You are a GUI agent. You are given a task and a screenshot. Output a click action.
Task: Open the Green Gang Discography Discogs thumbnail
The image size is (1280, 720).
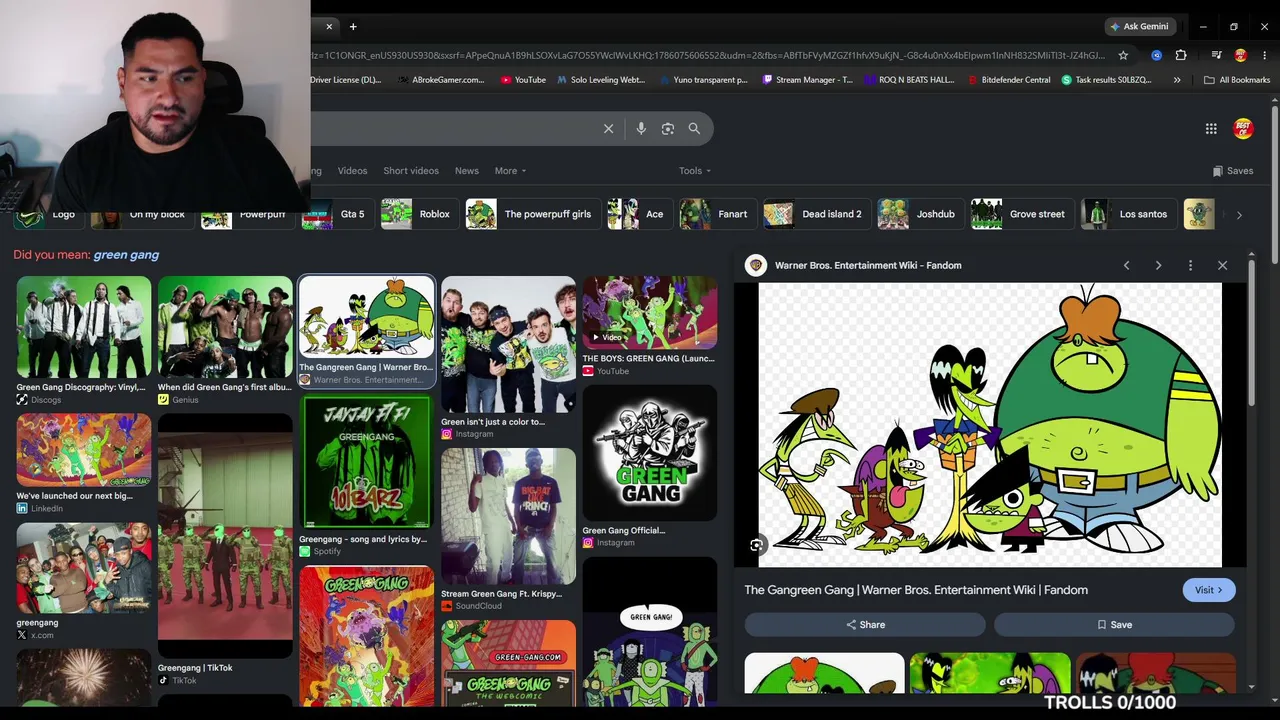click(x=84, y=327)
